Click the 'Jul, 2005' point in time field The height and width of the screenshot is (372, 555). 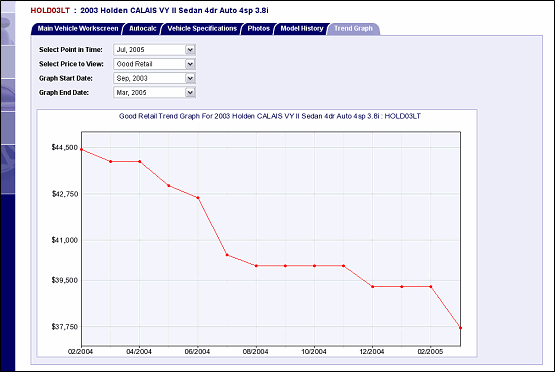tap(154, 50)
